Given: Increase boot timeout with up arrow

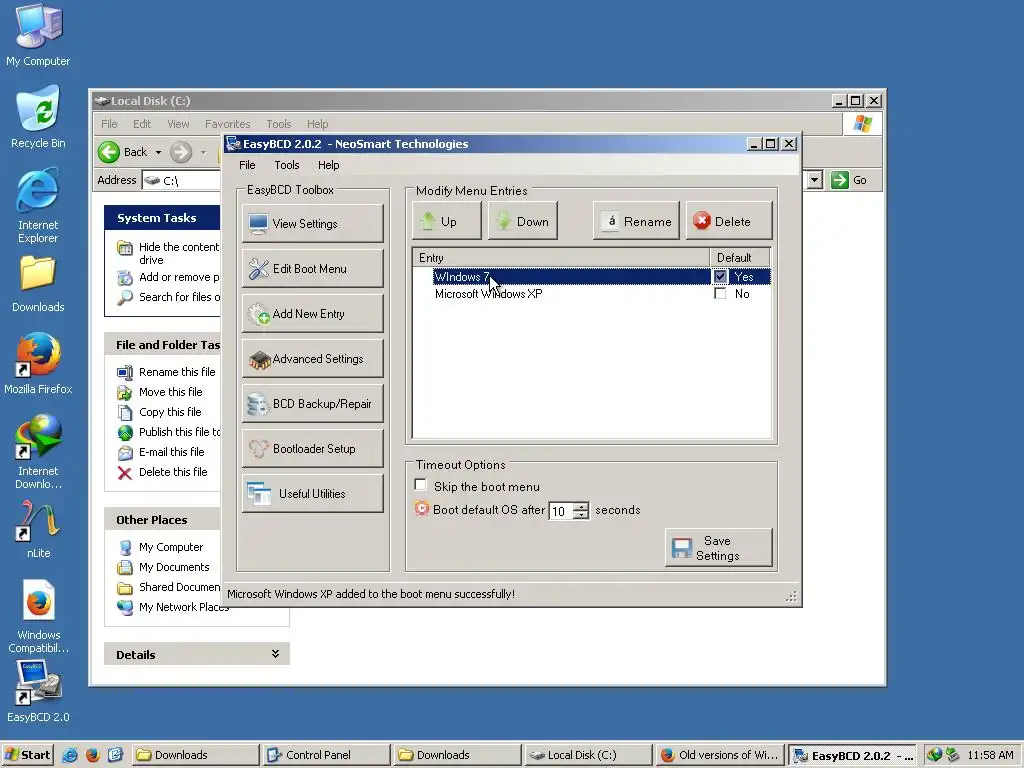Looking at the screenshot, I should tap(581, 507).
